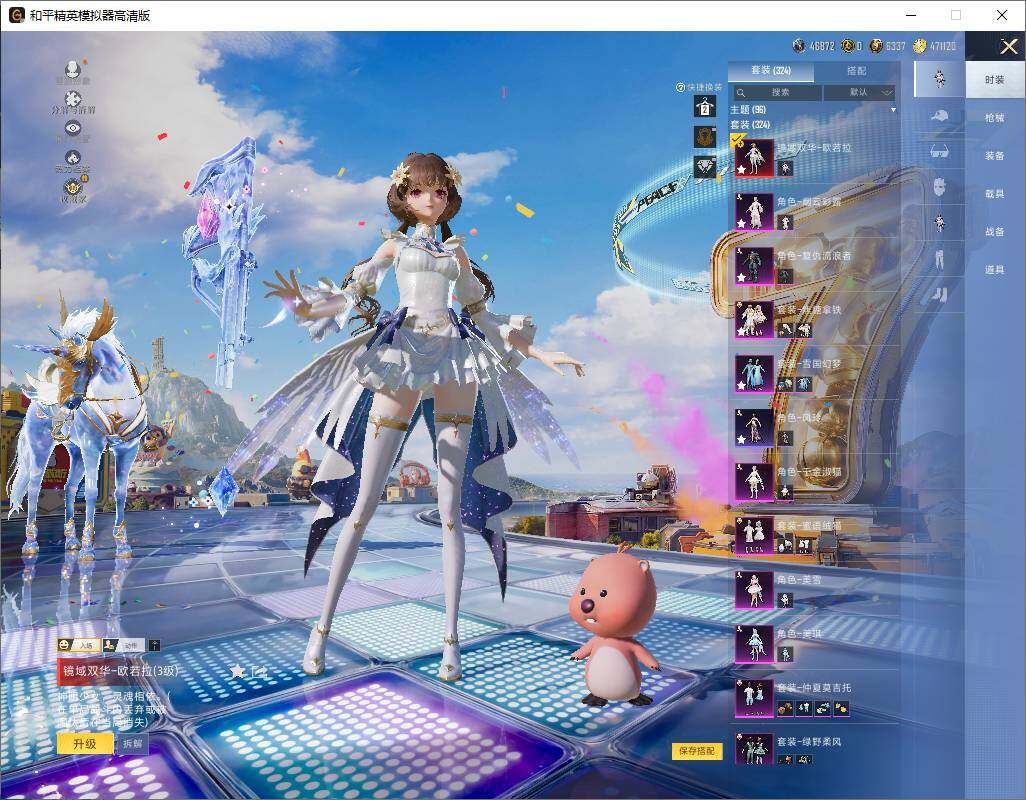Click the hanger quick-swap icon numbered 2

pyautogui.click(x=706, y=107)
